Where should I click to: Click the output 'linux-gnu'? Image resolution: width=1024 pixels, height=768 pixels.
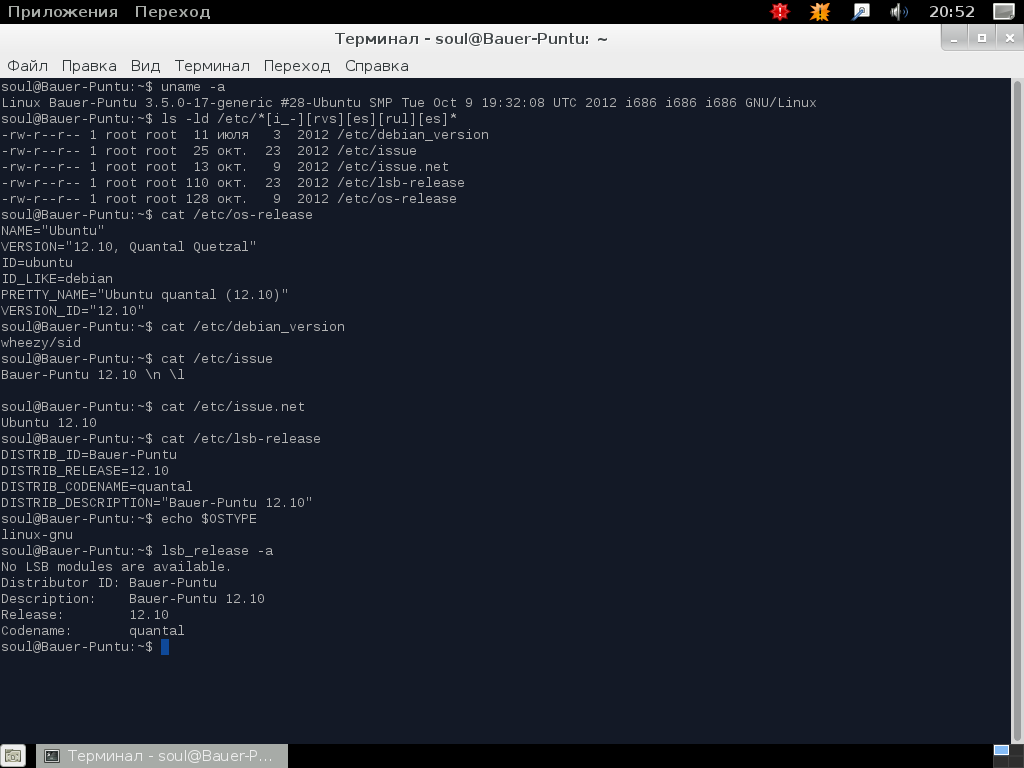click(37, 535)
